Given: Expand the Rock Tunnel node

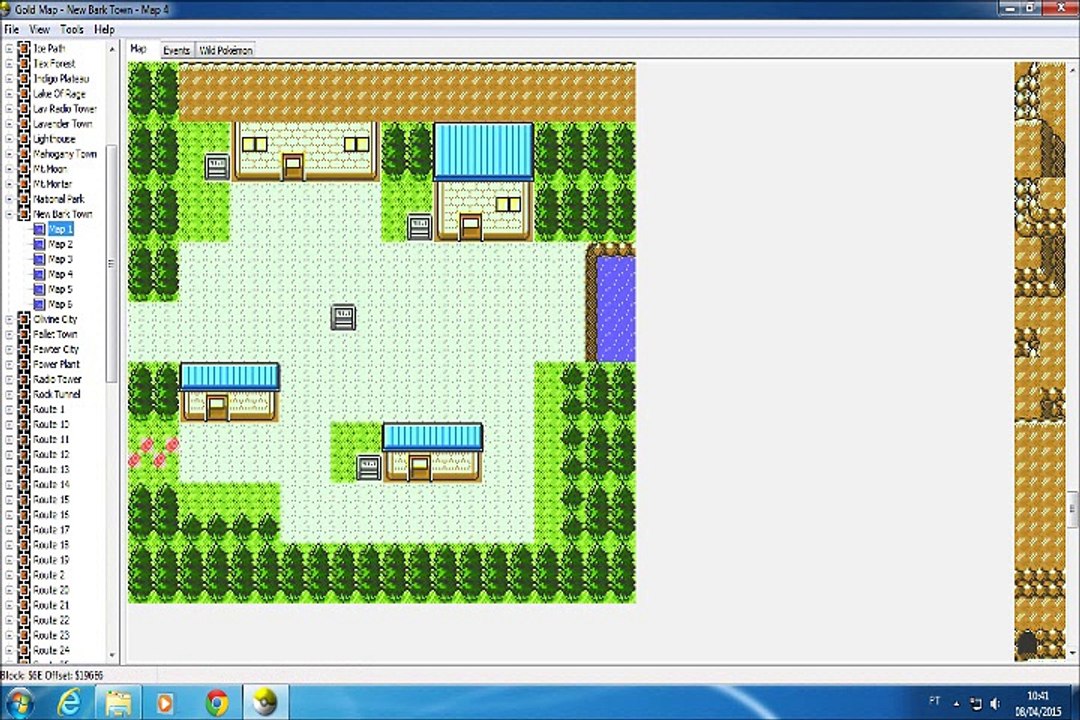Looking at the screenshot, I should [x=9, y=395].
